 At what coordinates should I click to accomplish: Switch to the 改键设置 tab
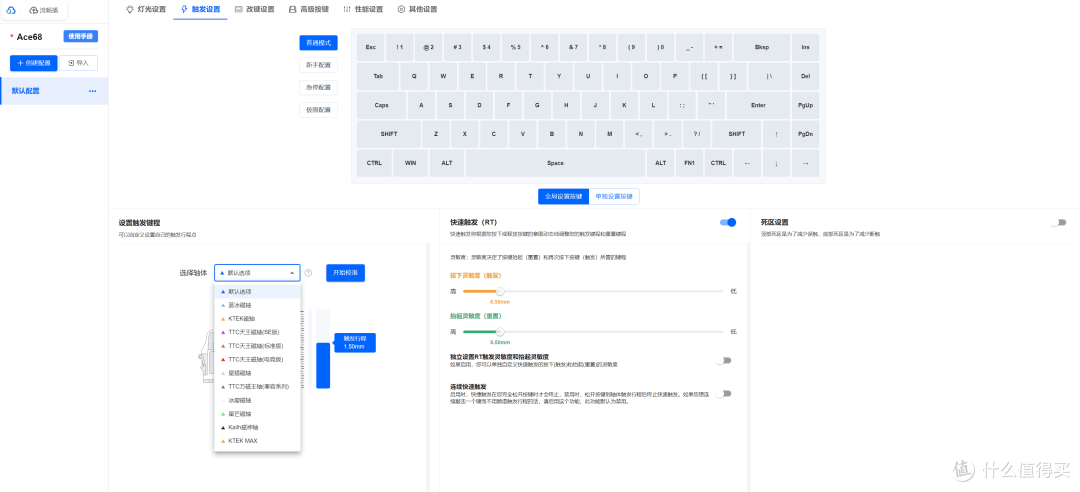pyautogui.click(x=254, y=10)
